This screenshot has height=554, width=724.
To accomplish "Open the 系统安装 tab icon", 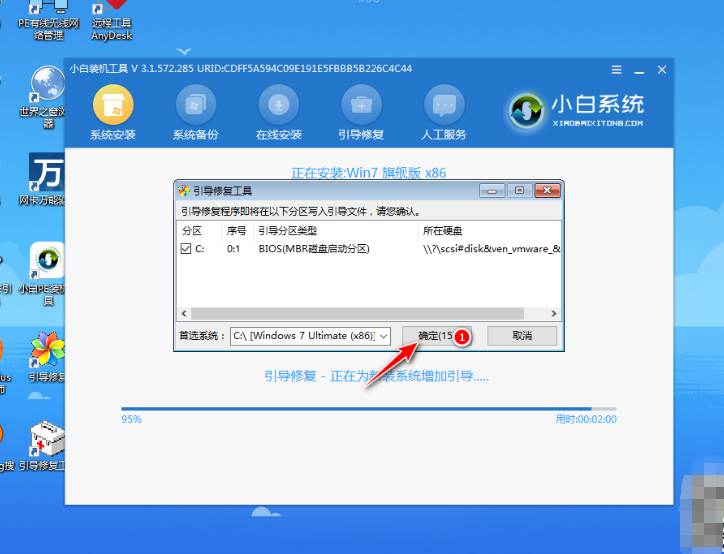I will pos(113,105).
